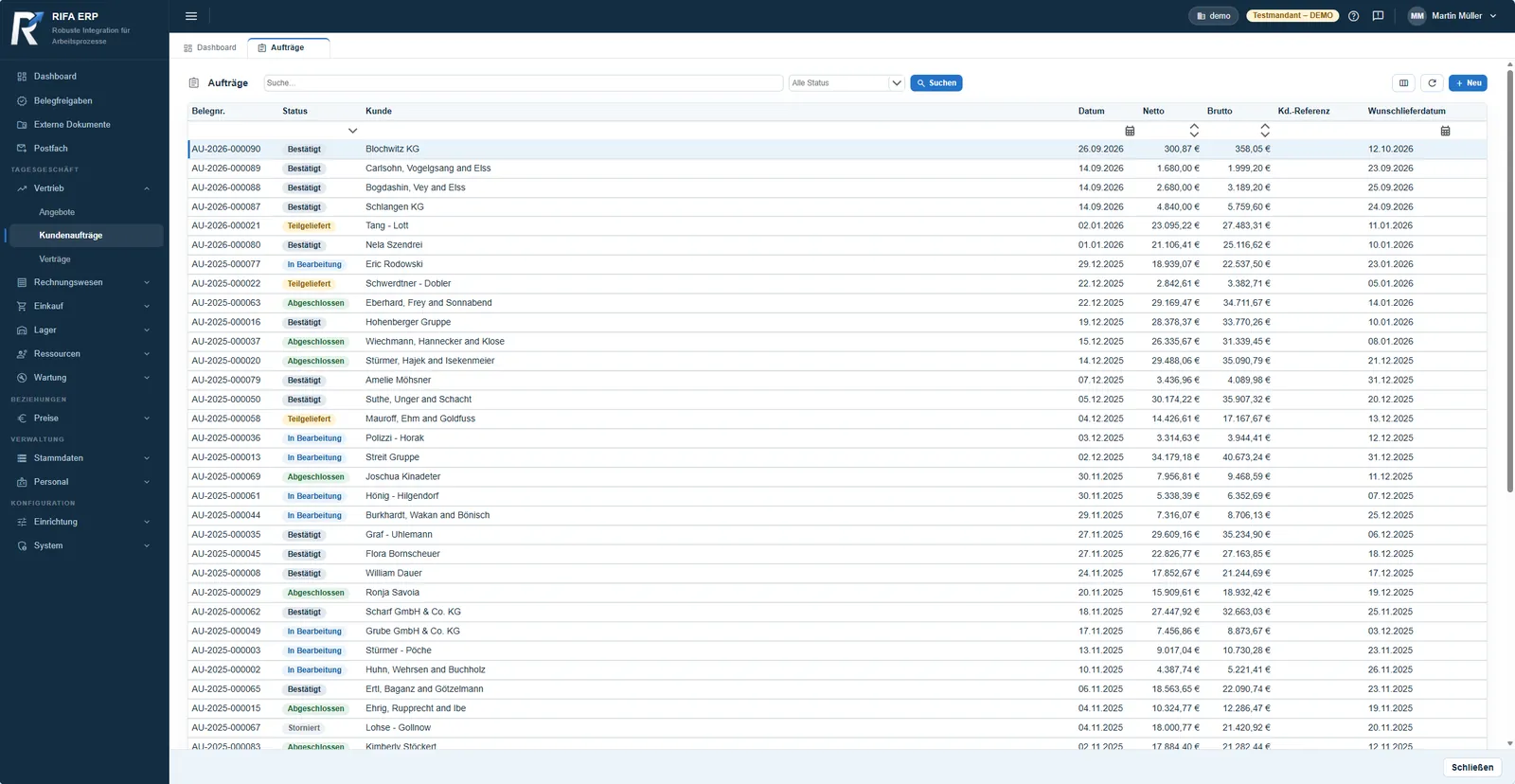Click the Personal sidebar icon
The image size is (1515, 784).
(22, 482)
